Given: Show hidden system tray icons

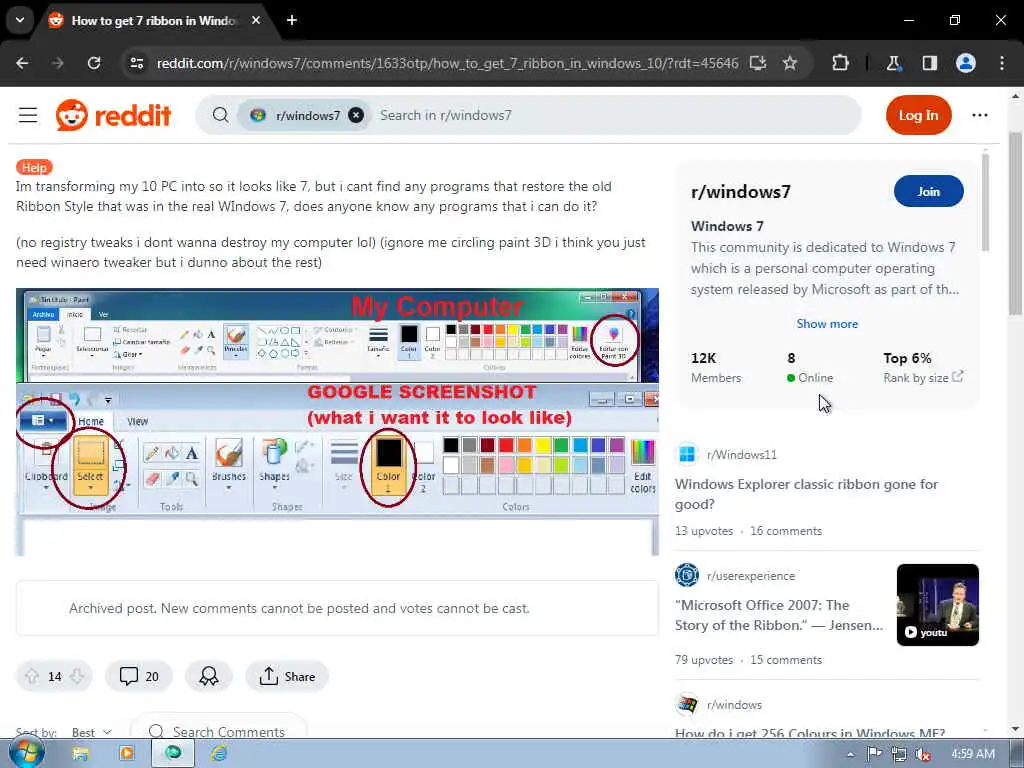Looking at the screenshot, I should click(x=850, y=754).
